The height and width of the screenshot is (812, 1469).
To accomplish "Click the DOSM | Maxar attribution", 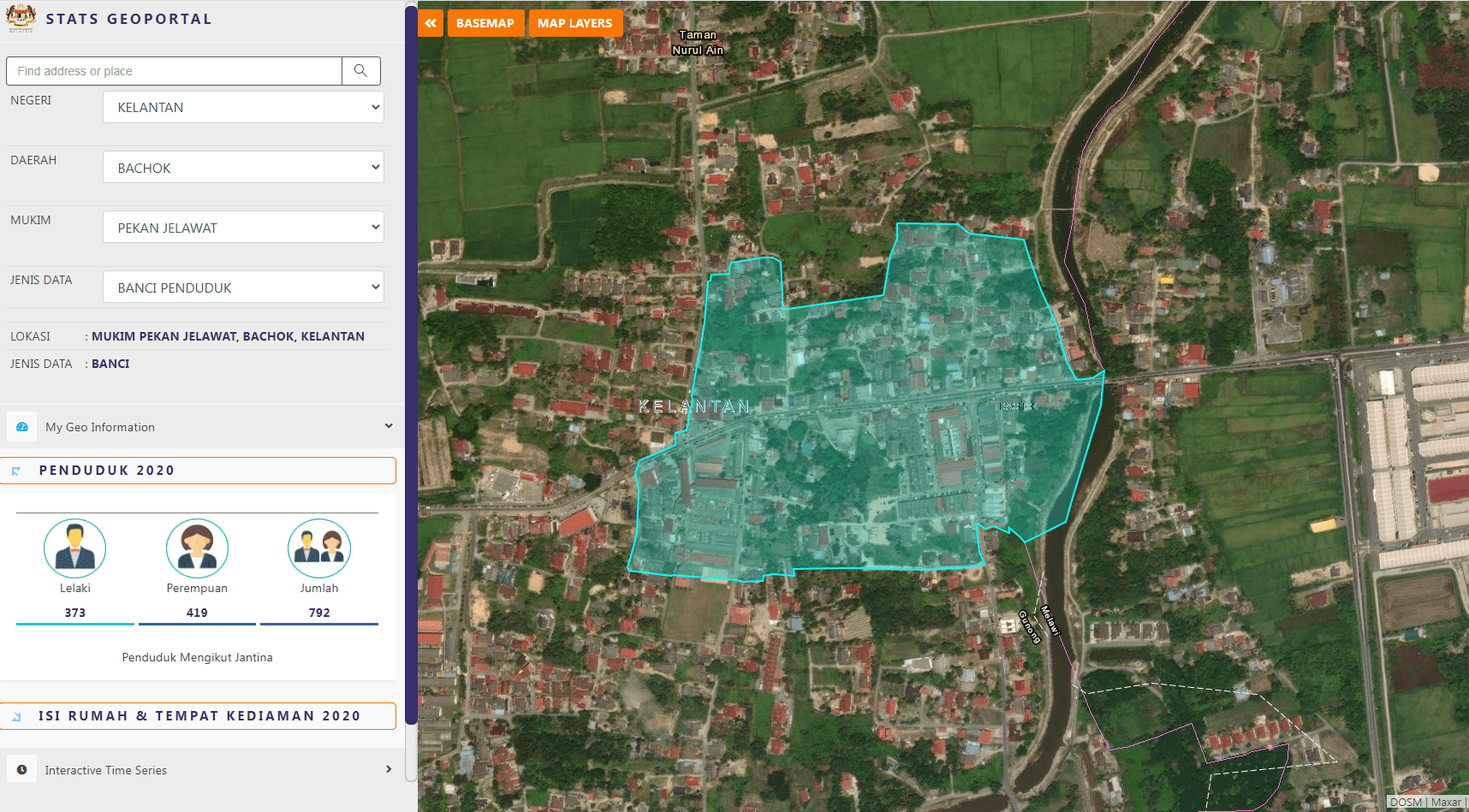I will click(1426, 803).
